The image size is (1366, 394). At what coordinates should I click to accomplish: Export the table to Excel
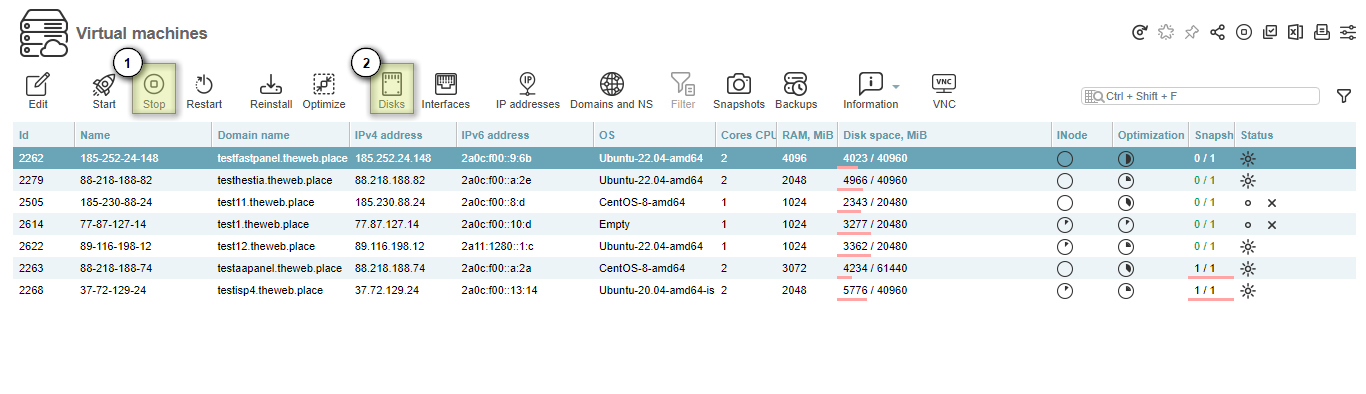pyautogui.click(x=1295, y=33)
